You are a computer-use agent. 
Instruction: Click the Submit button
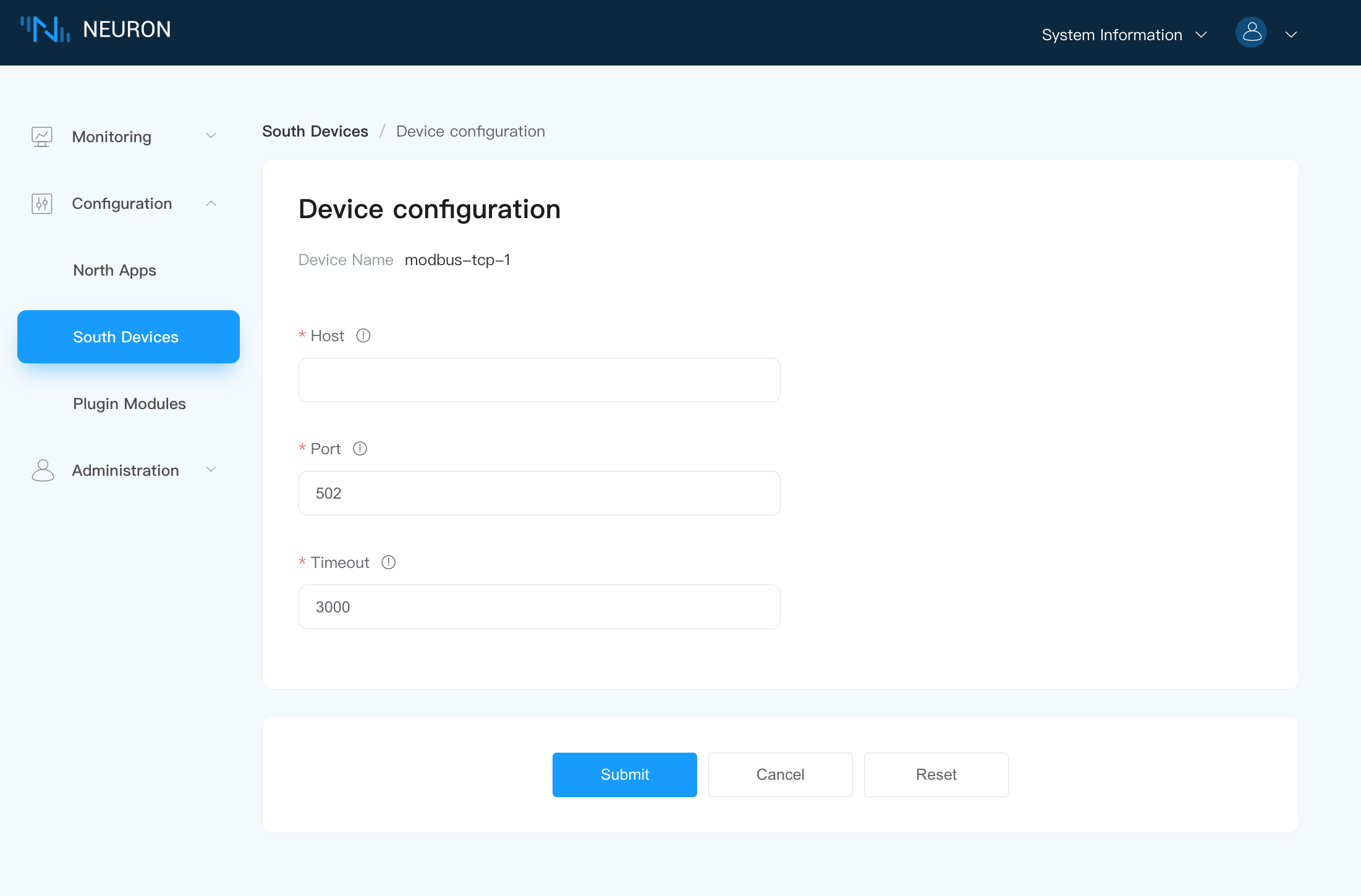[x=625, y=774]
